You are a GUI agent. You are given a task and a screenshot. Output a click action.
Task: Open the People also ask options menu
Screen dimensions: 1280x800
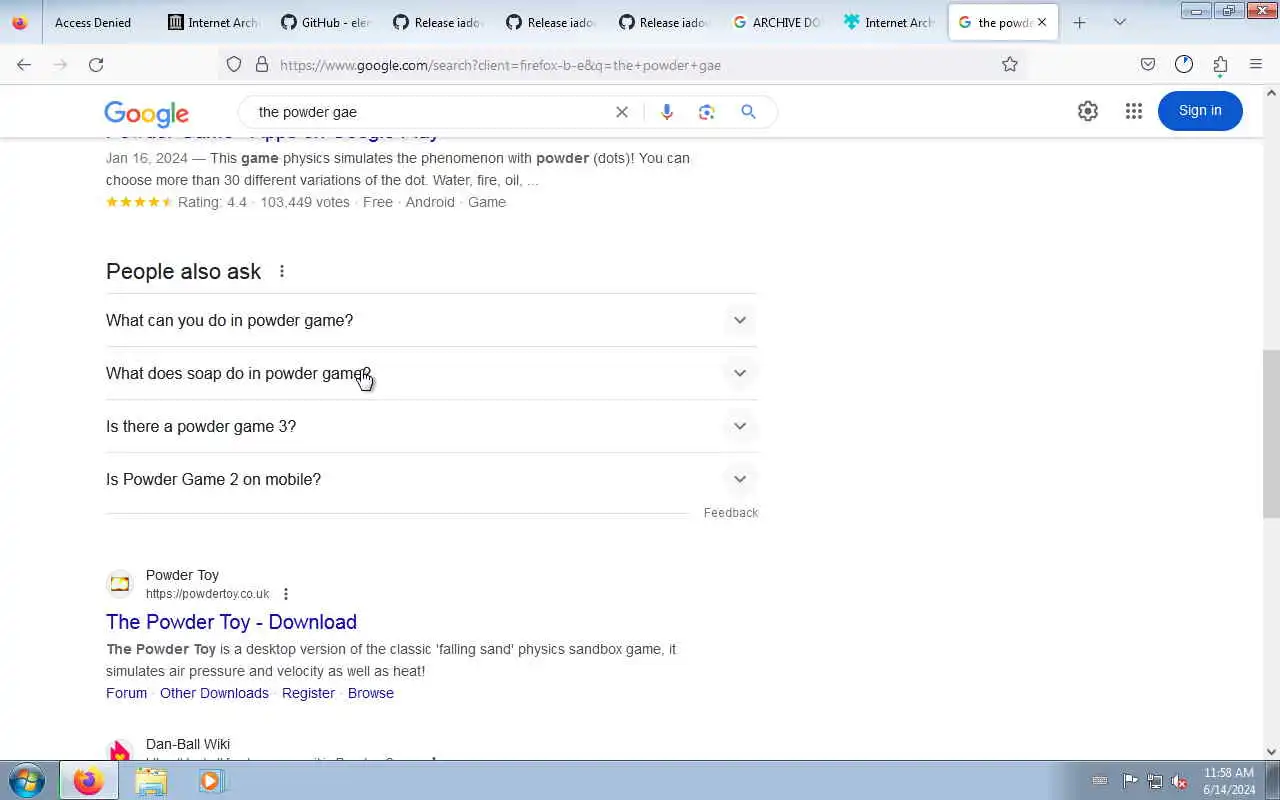point(282,271)
